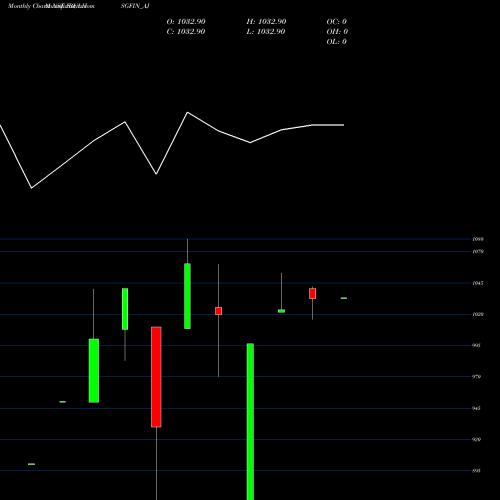Screen dimensions: 500x500
Task: Click the low price L: 1032.90
Action: tap(266, 31)
